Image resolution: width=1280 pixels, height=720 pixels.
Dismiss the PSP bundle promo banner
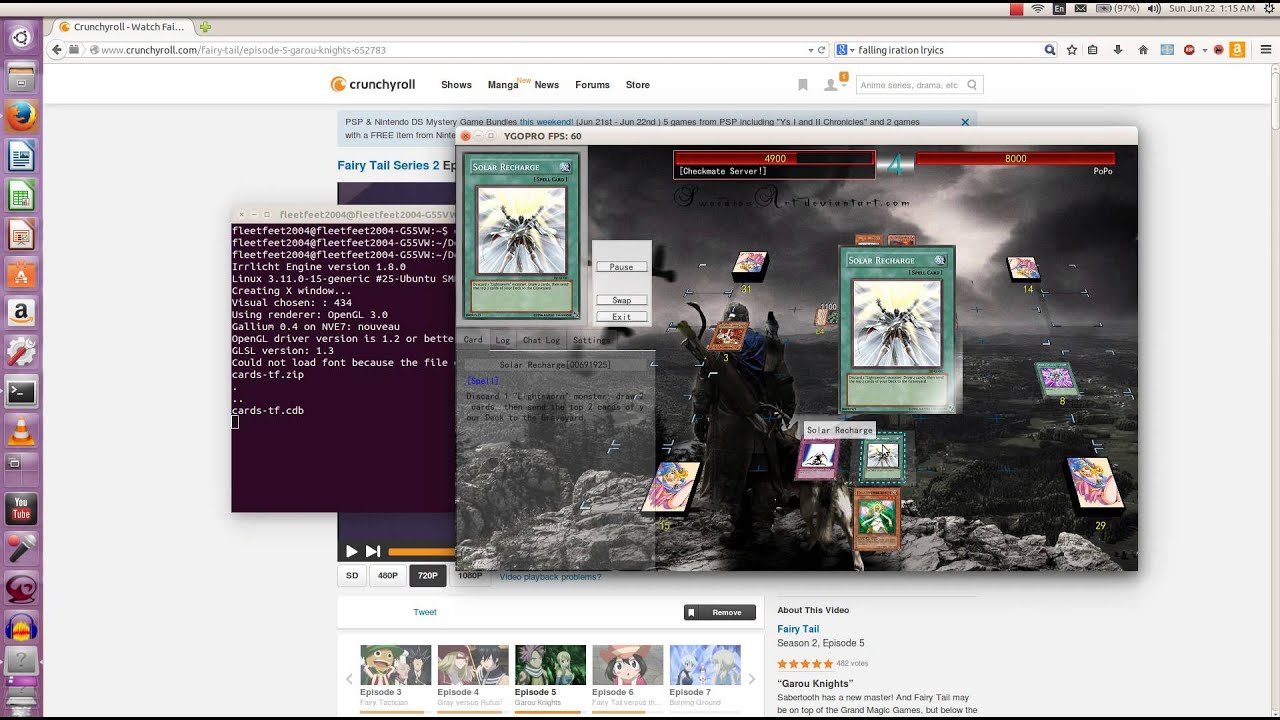965,122
